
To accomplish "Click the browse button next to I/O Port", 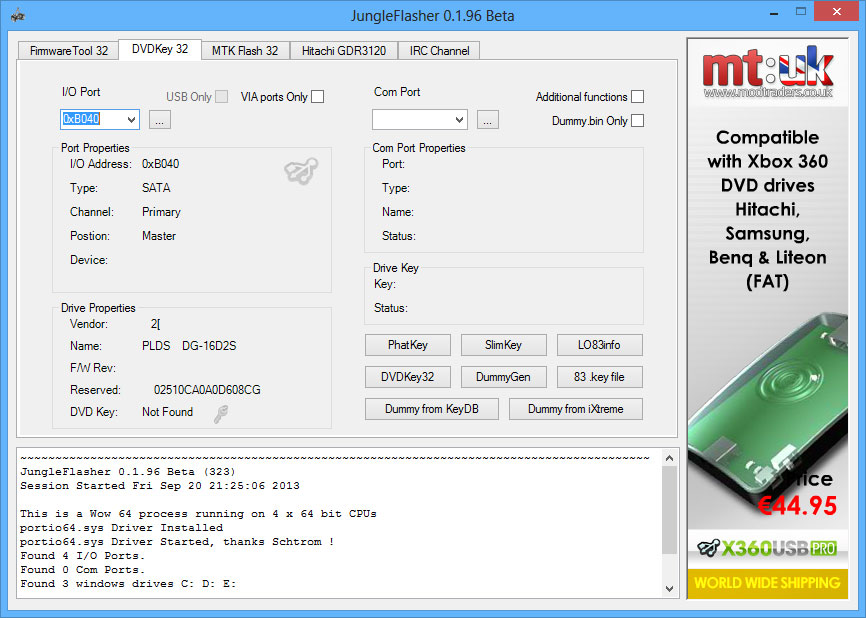I will 160,119.
